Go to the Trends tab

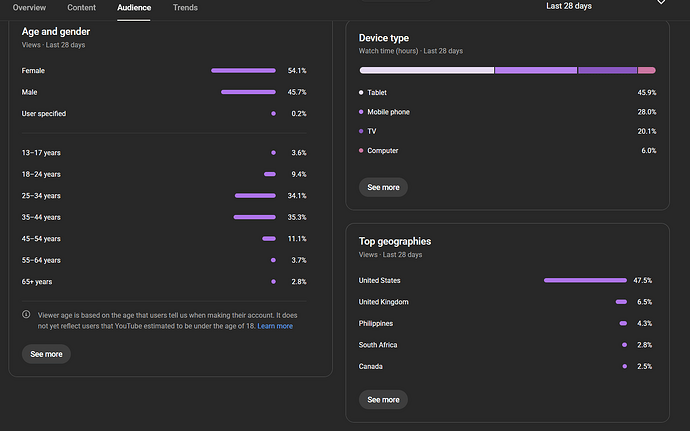[x=185, y=7]
